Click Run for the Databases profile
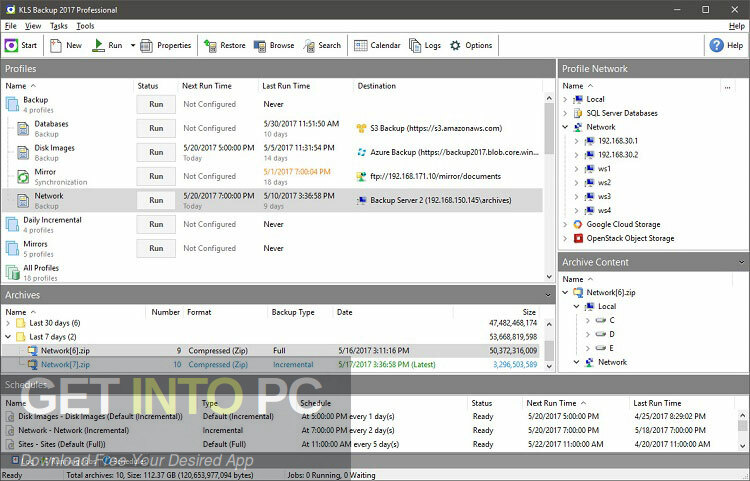The height and width of the screenshot is (481, 750). pos(156,128)
